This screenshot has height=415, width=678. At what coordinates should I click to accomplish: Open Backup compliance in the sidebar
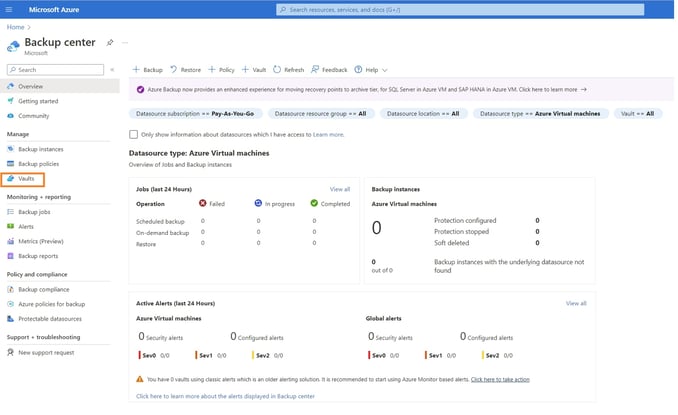click(x=43, y=289)
